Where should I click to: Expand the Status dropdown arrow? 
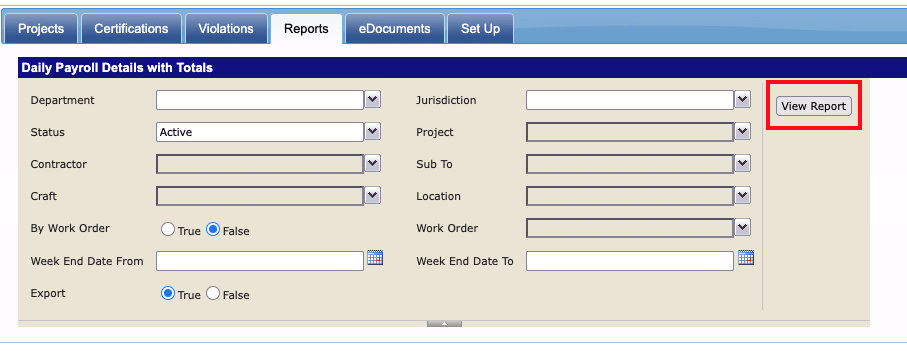pyautogui.click(x=373, y=132)
